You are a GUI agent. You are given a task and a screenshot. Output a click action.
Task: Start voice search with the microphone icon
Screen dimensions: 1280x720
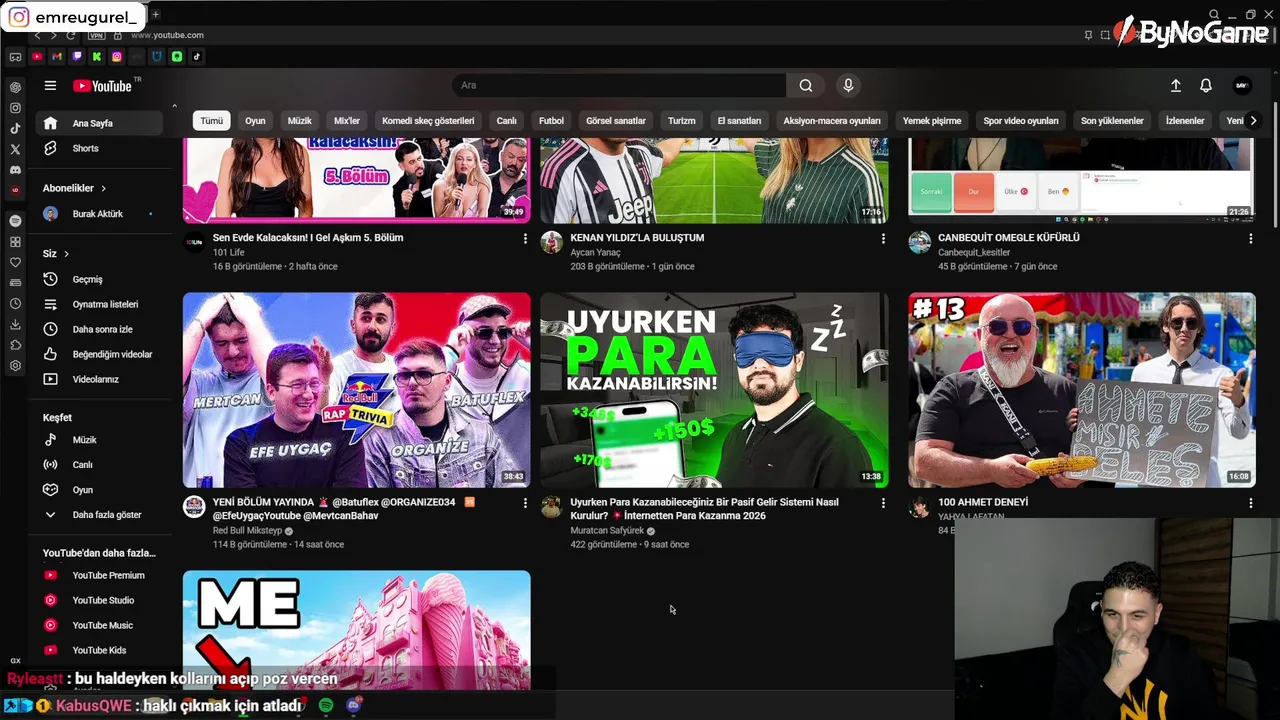tap(848, 85)
